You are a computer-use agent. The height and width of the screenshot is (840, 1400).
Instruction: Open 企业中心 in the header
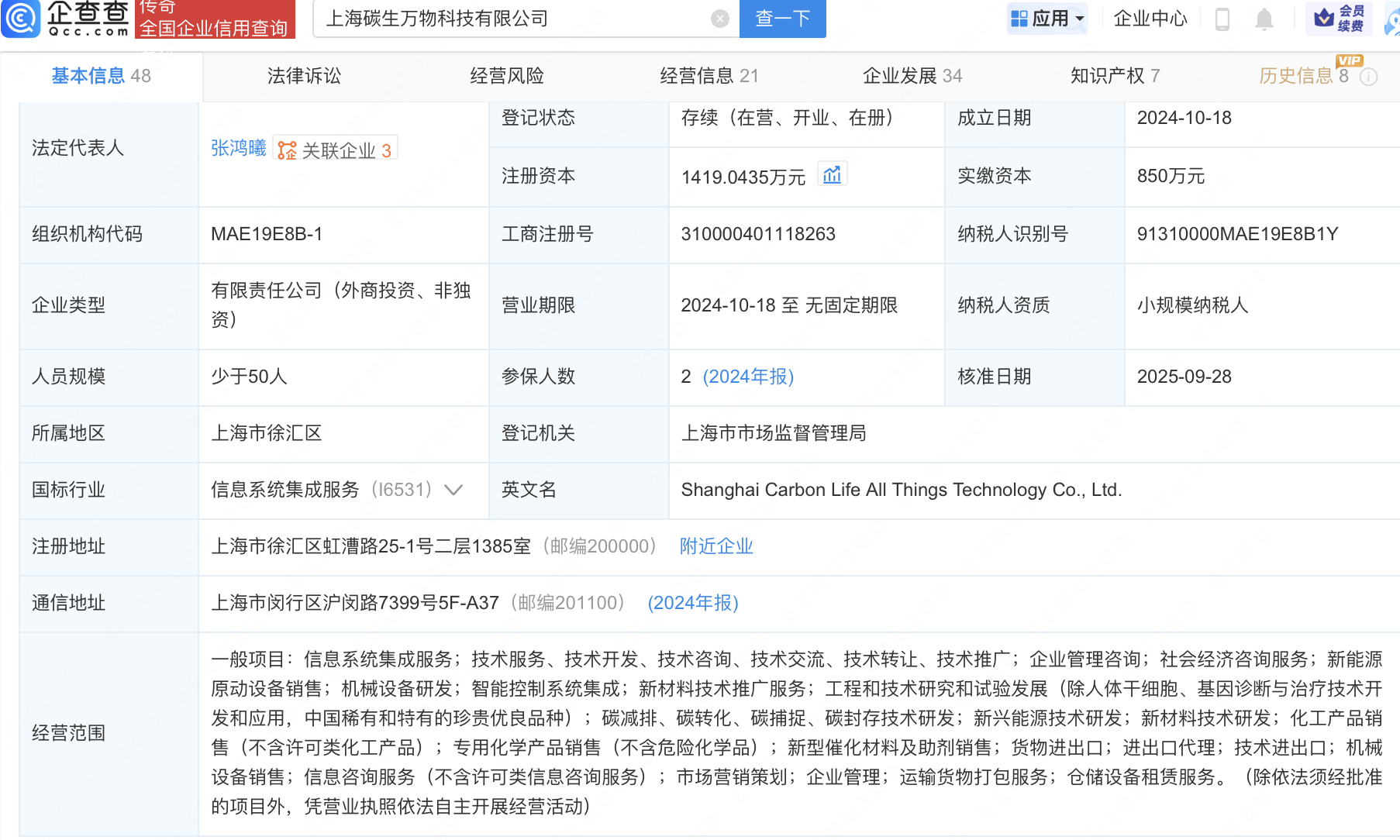[x=1150, y=19]
